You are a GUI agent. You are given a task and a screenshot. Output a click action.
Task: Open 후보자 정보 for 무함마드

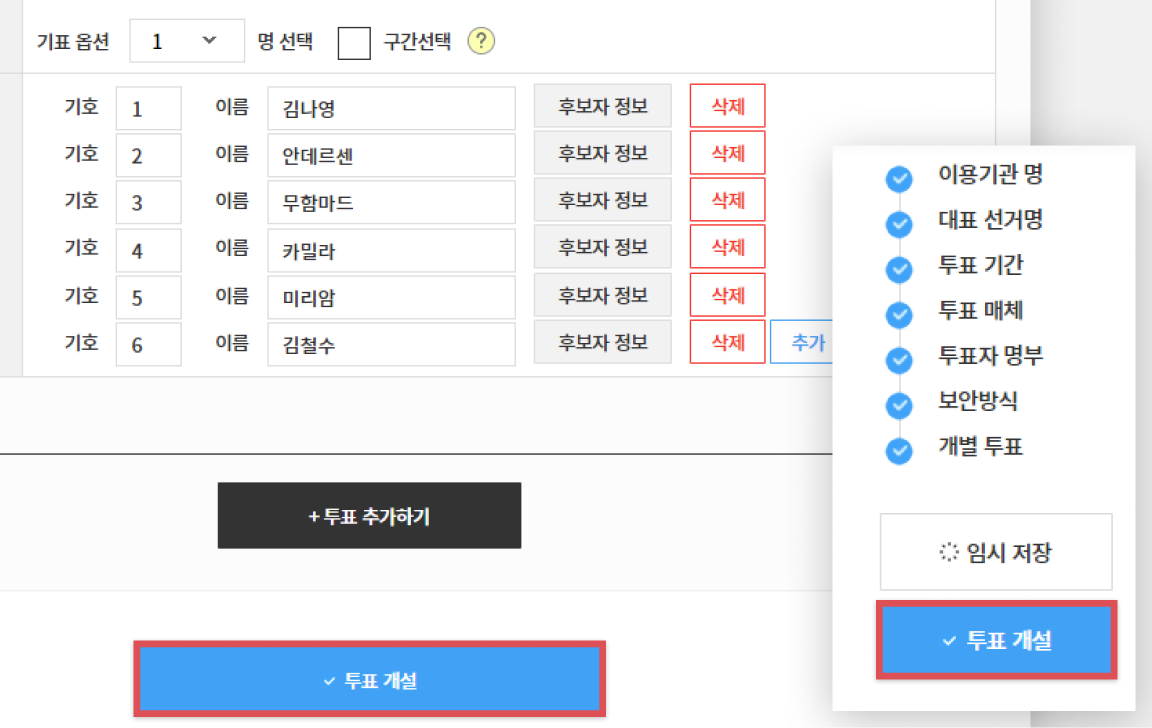click(x=602, y=201)
